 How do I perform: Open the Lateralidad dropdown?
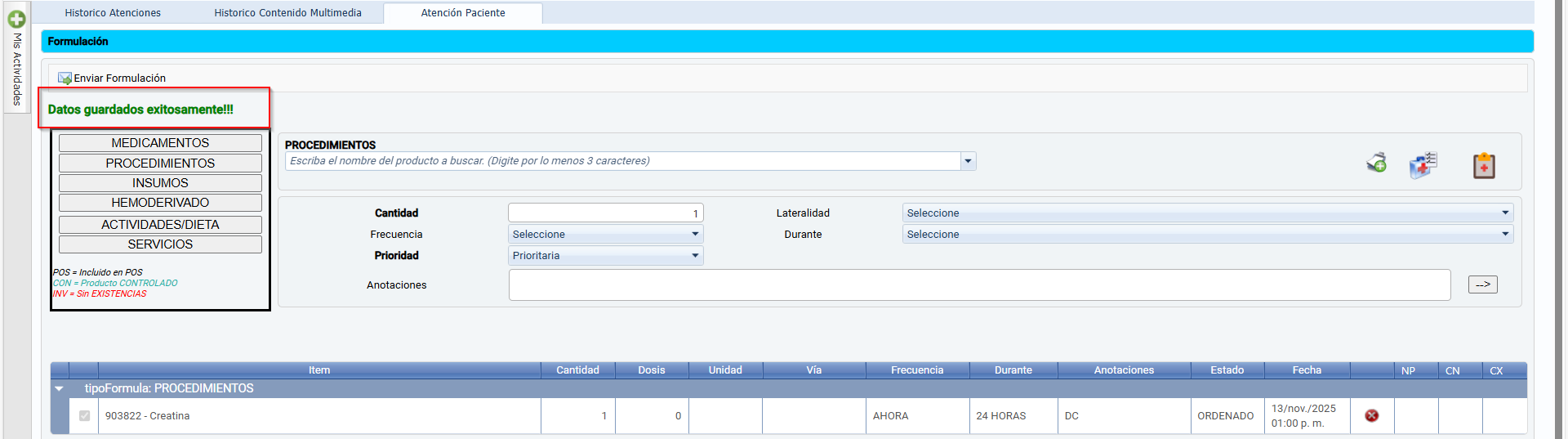tap(1207, 213)
